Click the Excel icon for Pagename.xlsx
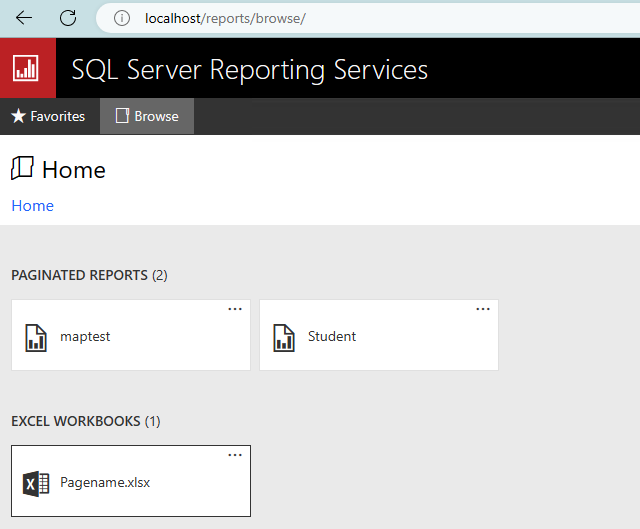 point(36,484)
